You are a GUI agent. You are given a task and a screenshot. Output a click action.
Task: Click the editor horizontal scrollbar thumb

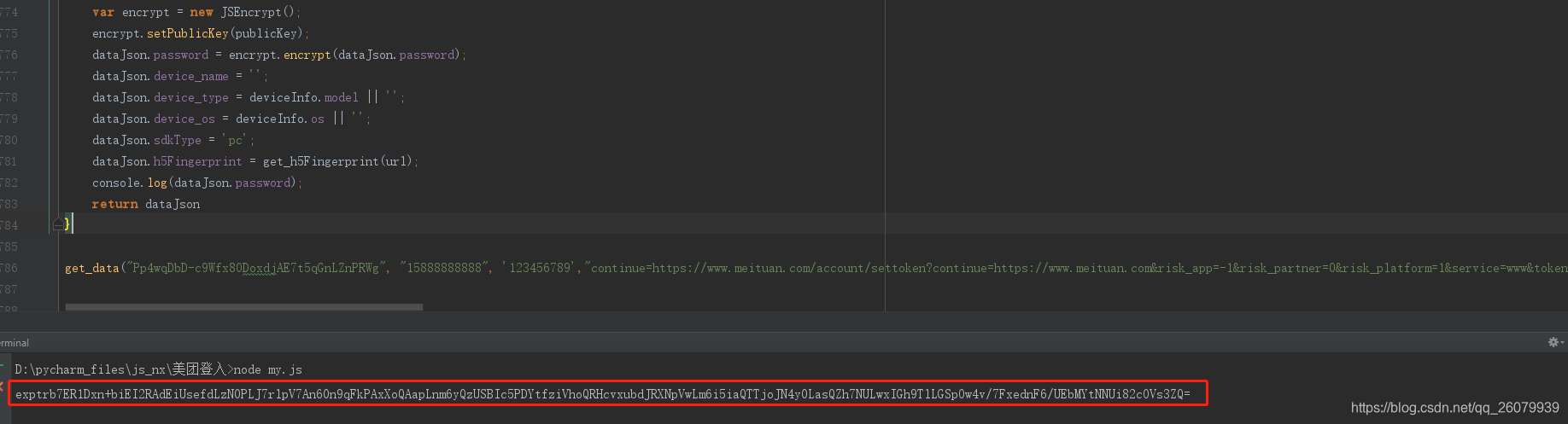click(x=243, y=307)
